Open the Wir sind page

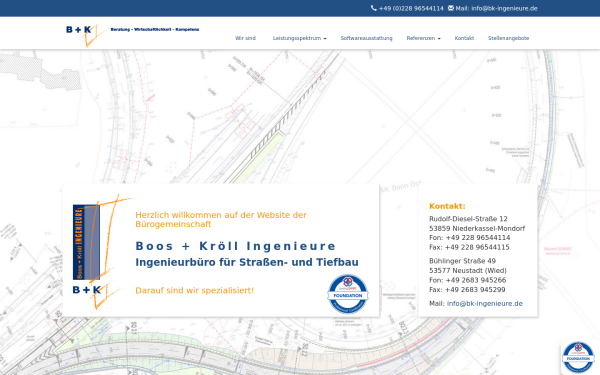pyautogui.click(x=245, y=38)
